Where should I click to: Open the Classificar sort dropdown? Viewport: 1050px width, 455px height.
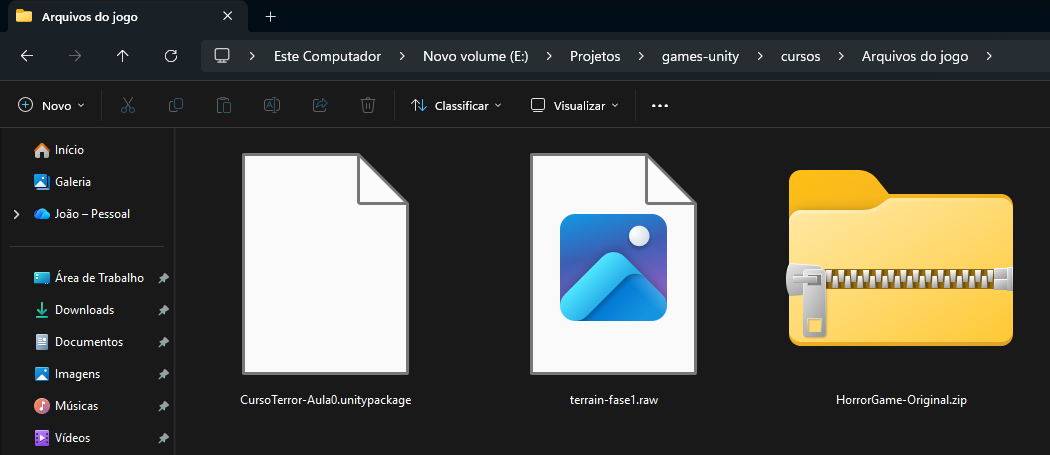click(456, 105)
